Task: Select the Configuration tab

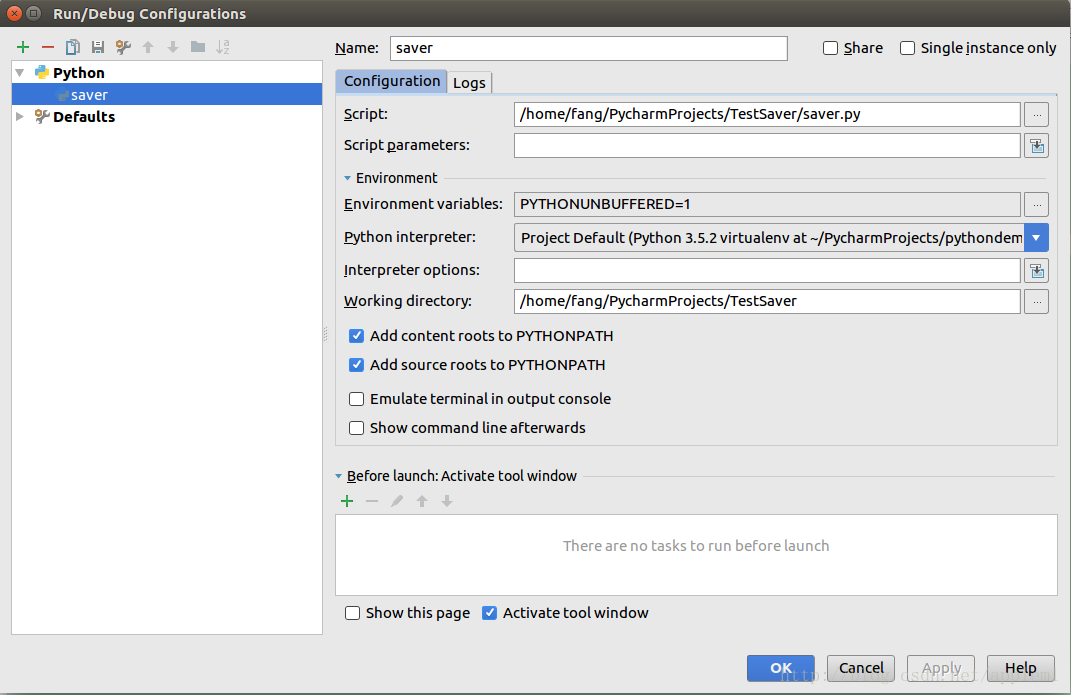Action: pyautogui.click(x=391, y=82)
